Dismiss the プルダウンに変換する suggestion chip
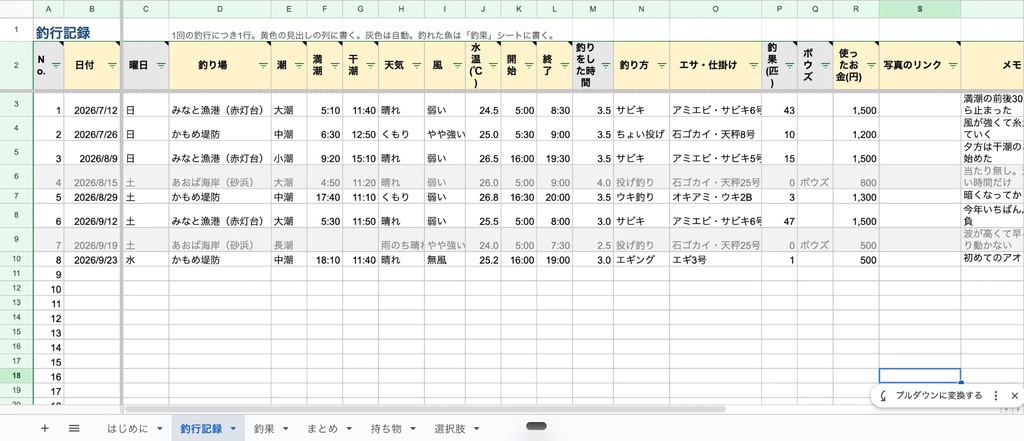 tap(1014, 395)
